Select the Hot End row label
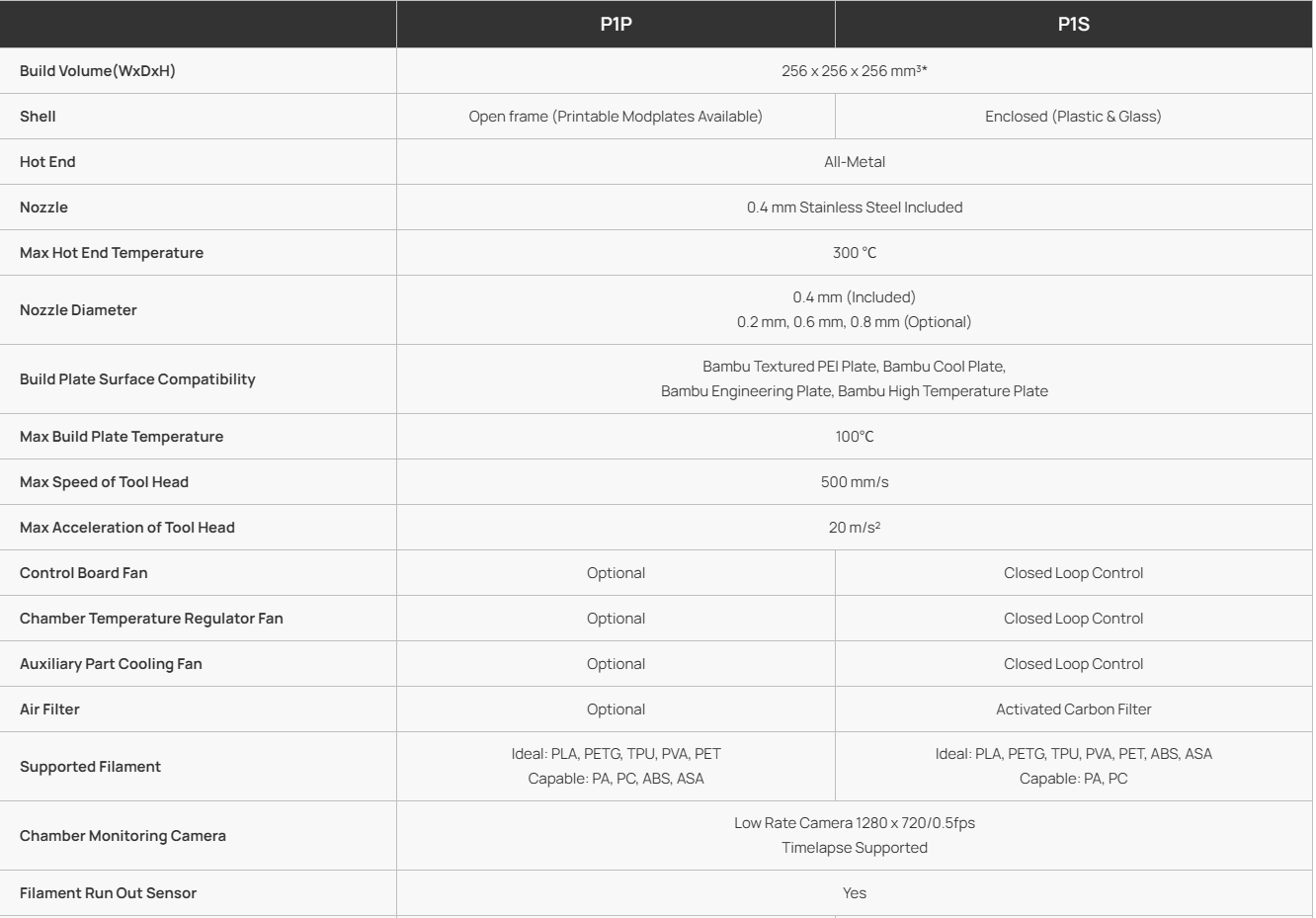Image resolution: width=1316 pixels, height=918 pixels. [x=47, y=162]
